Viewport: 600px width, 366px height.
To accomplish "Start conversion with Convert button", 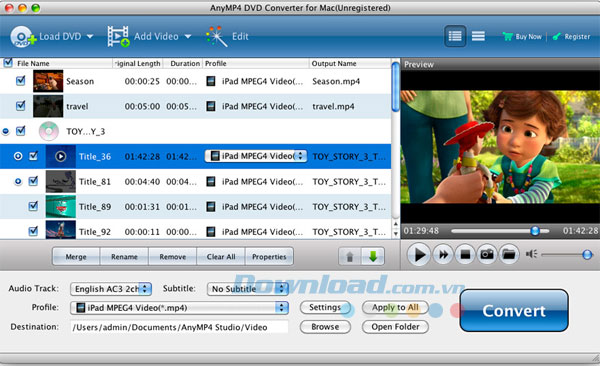I will pyautogui.click(x=514, y=310).
